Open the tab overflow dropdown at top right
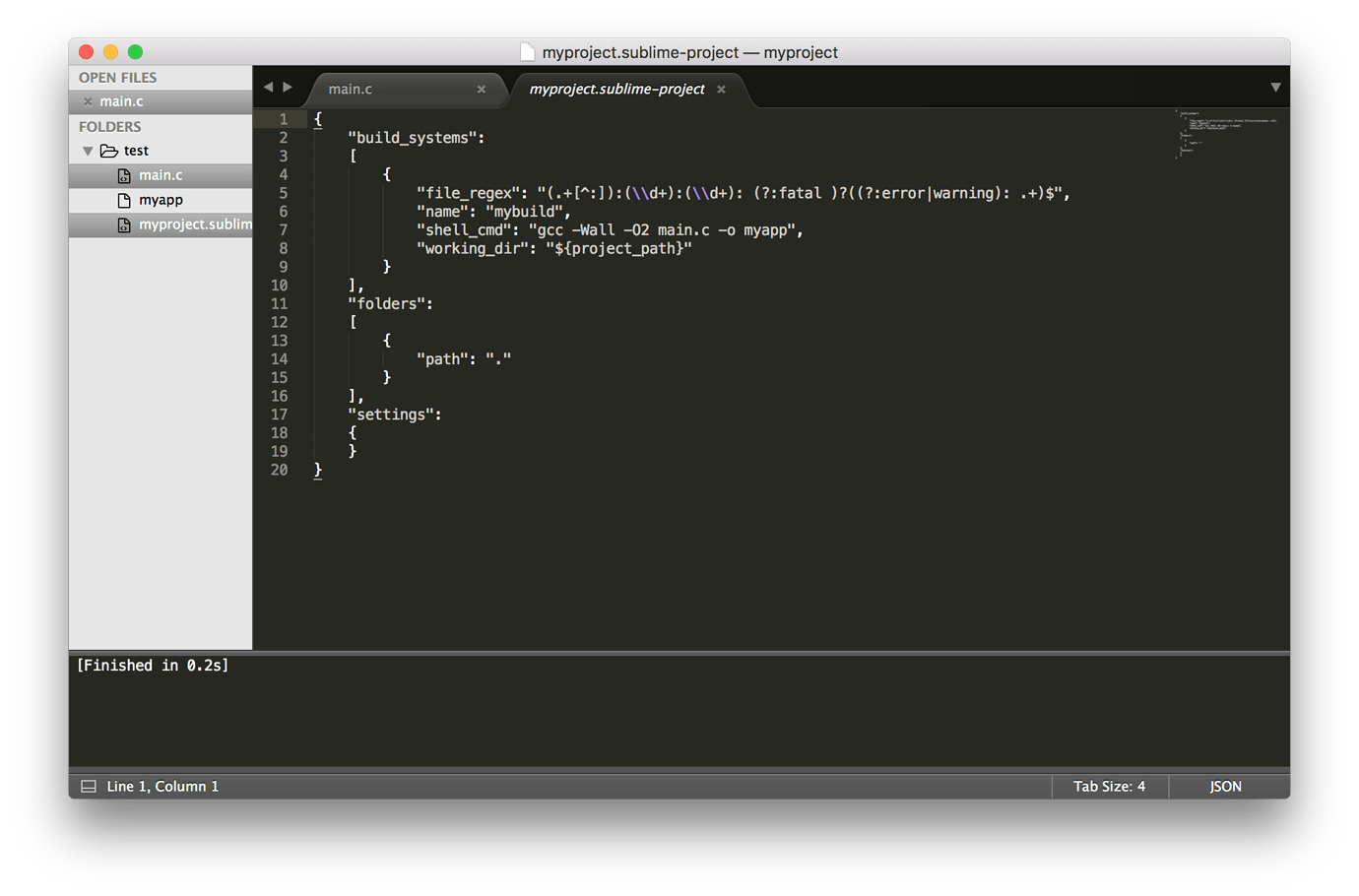Screen dimensions: 1359x896 pos(1276,88)
